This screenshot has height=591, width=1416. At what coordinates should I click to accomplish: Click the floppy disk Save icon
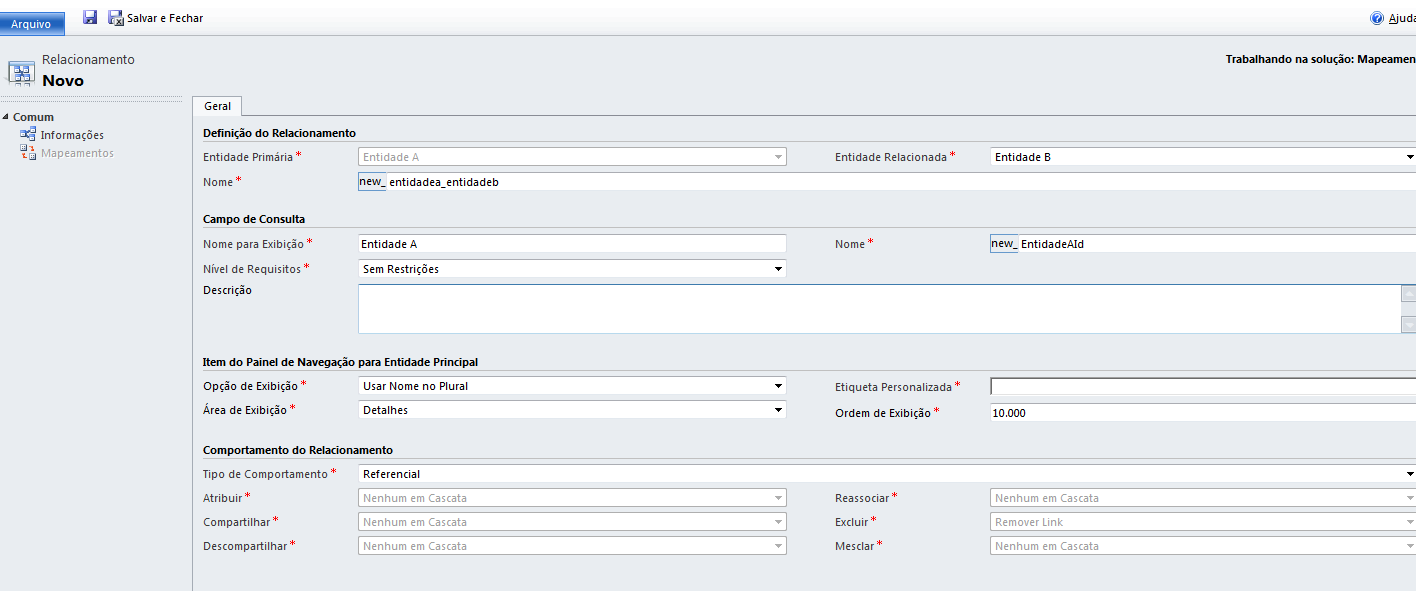tap(90, 17)
